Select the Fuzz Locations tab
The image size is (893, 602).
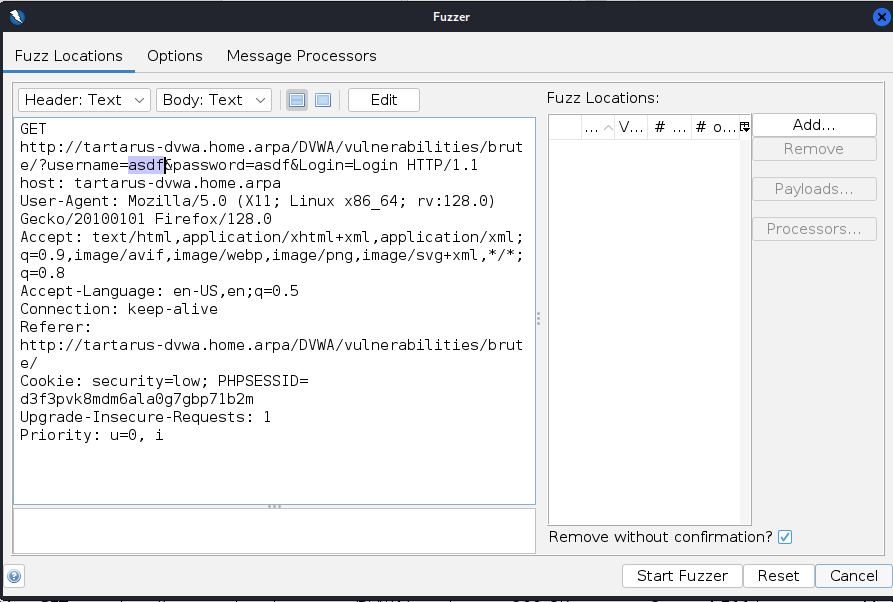click(69, 56)
